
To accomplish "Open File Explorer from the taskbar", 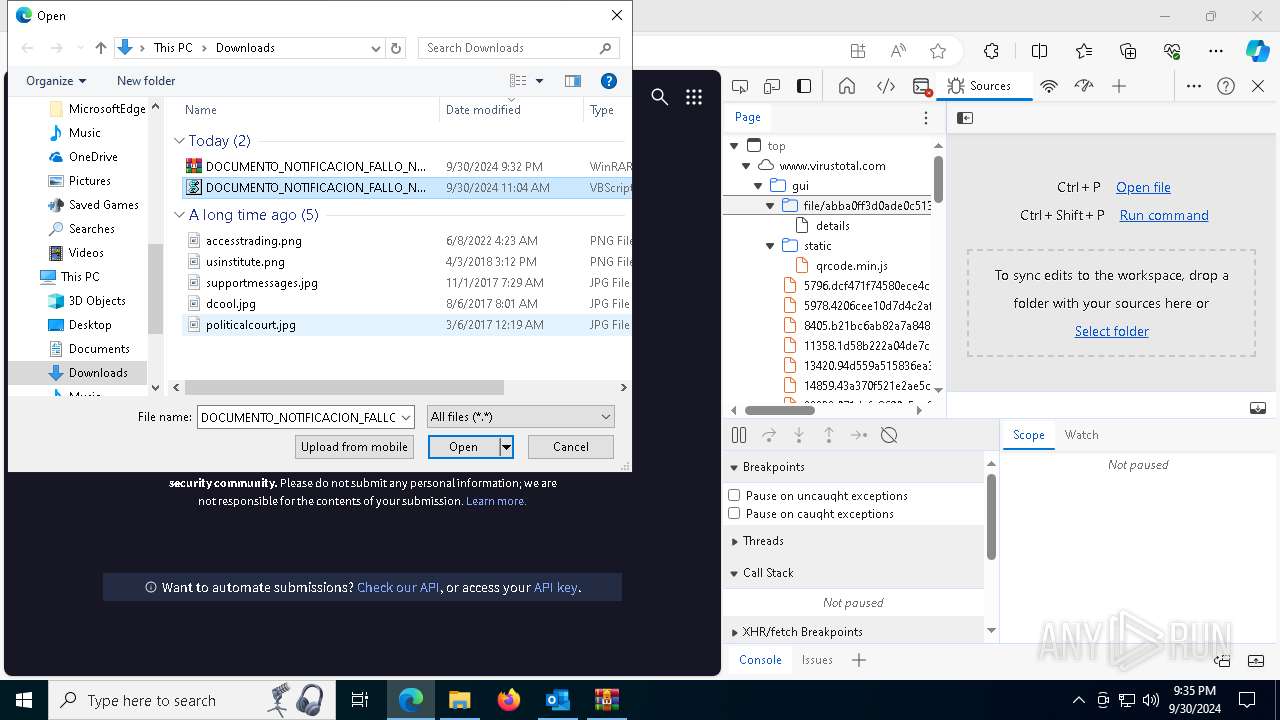I will click(459, 700).
